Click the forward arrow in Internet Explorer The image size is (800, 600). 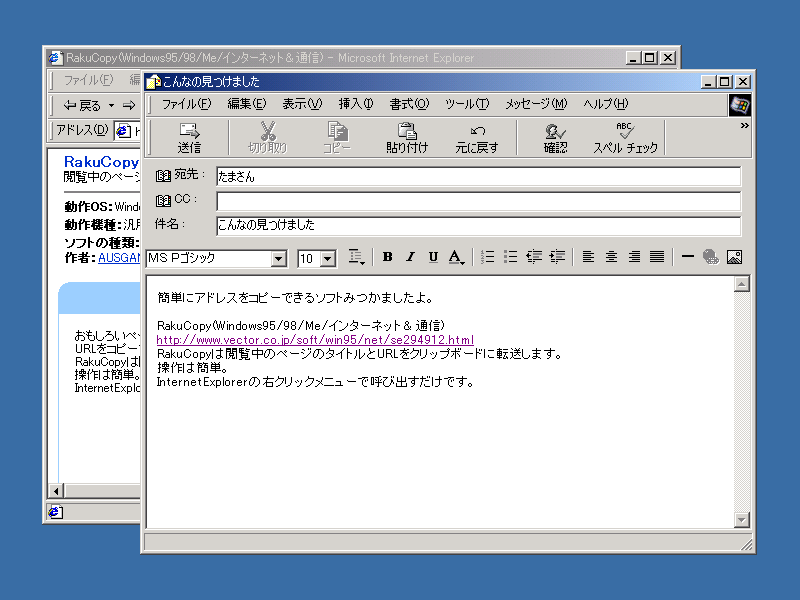[x=129, y=106]
